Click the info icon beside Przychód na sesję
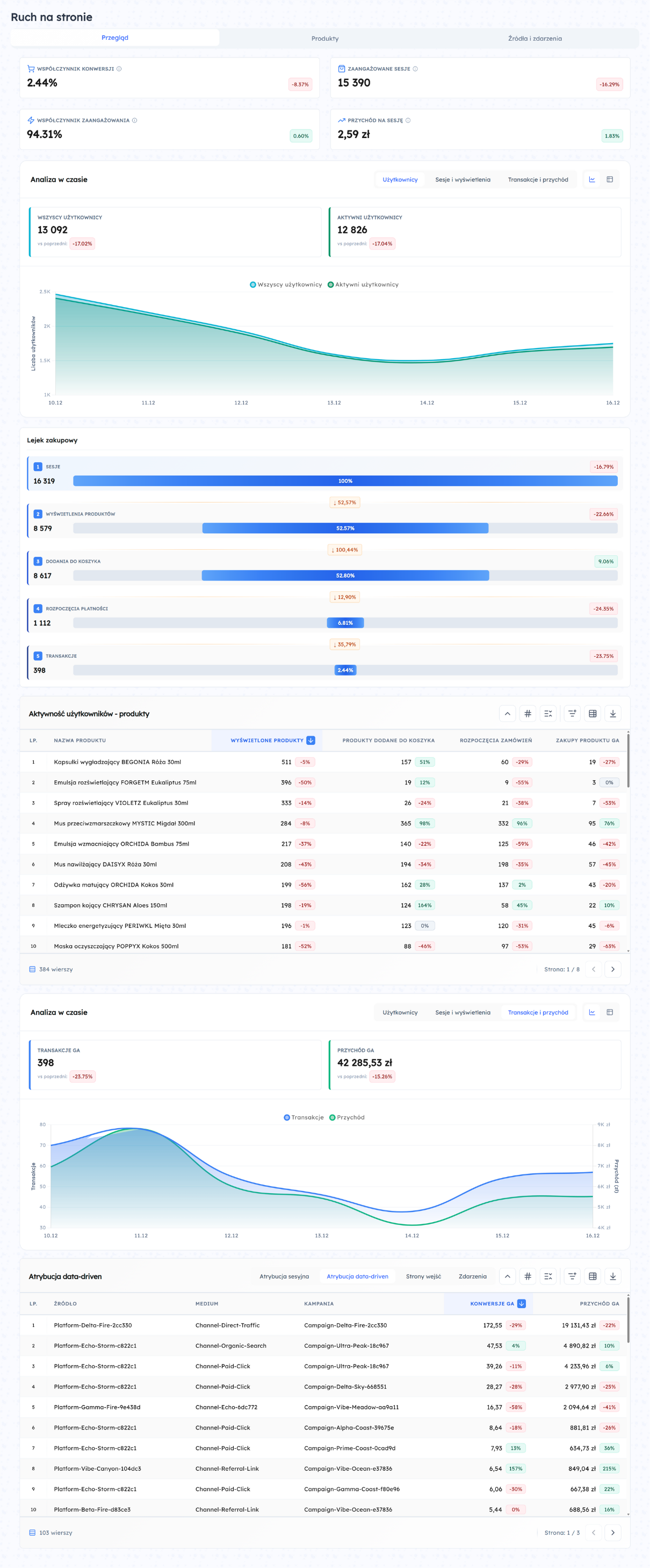 point(408,120)
